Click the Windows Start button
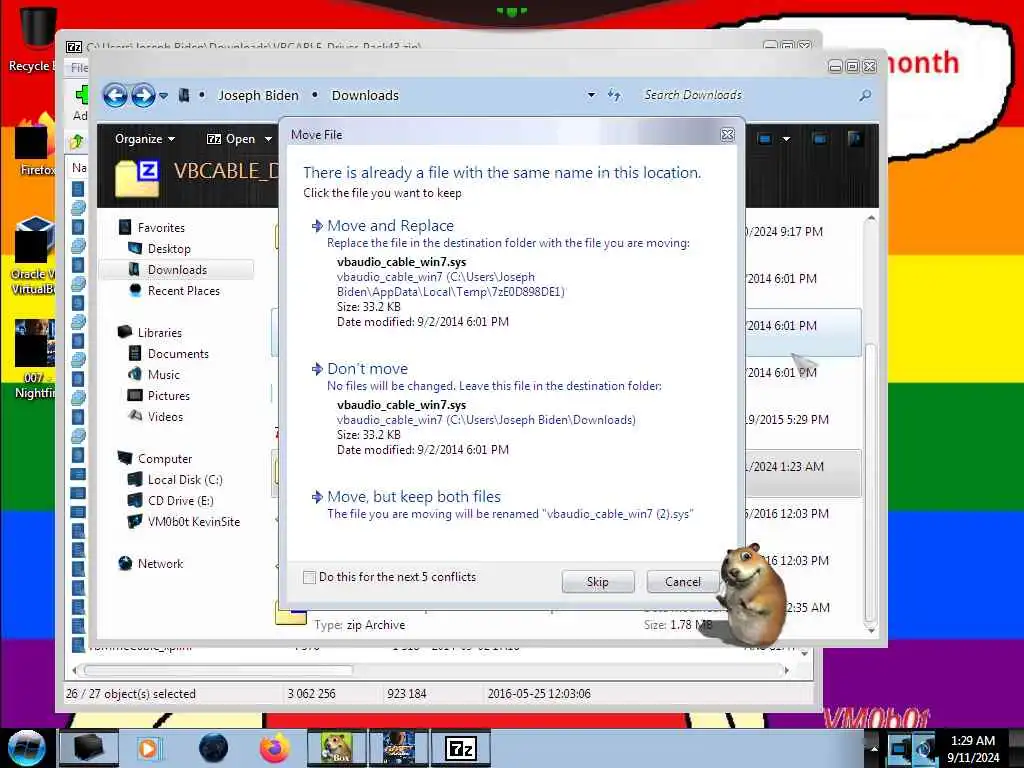 27,748
